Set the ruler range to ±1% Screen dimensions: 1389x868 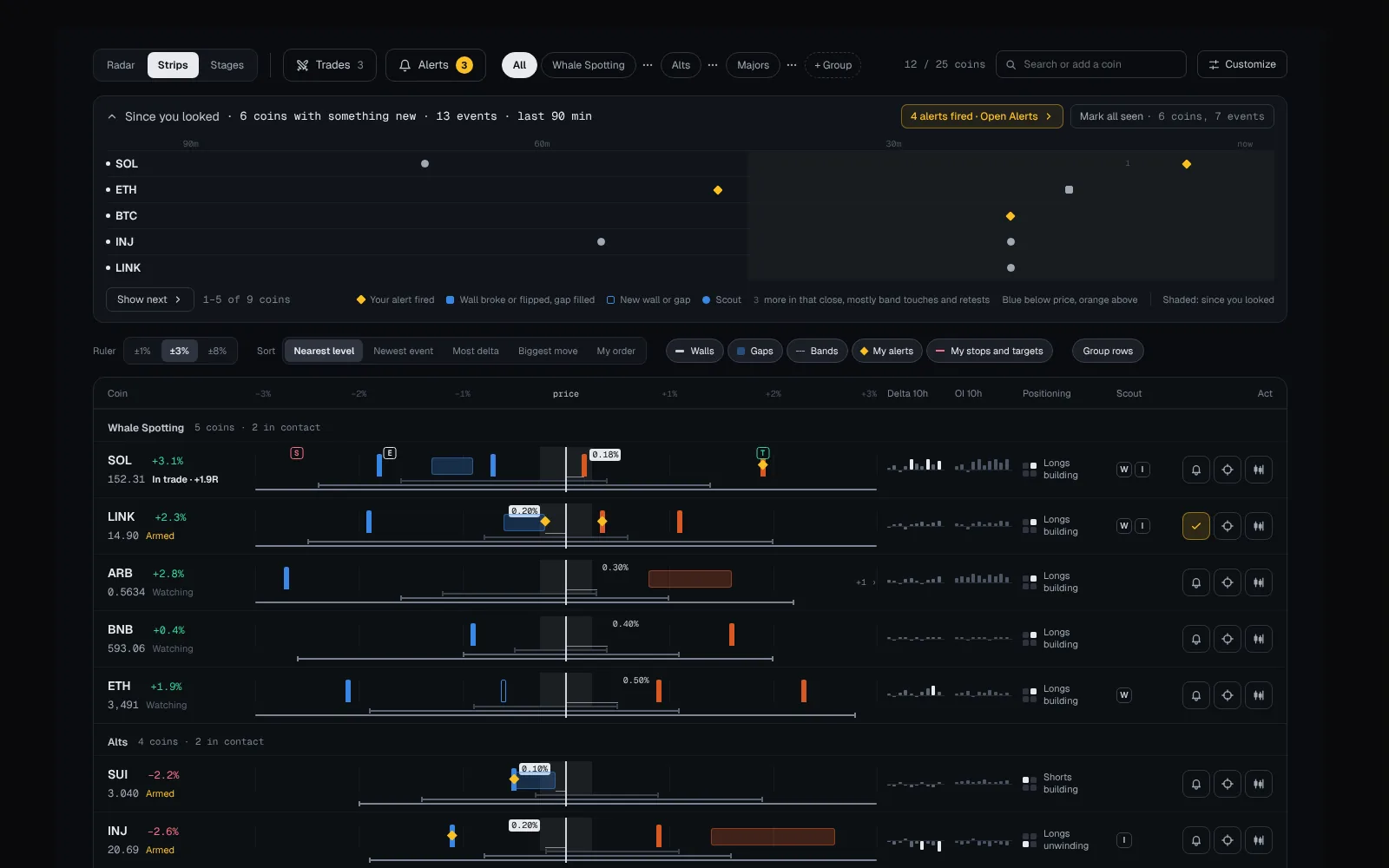pos(142,351)
